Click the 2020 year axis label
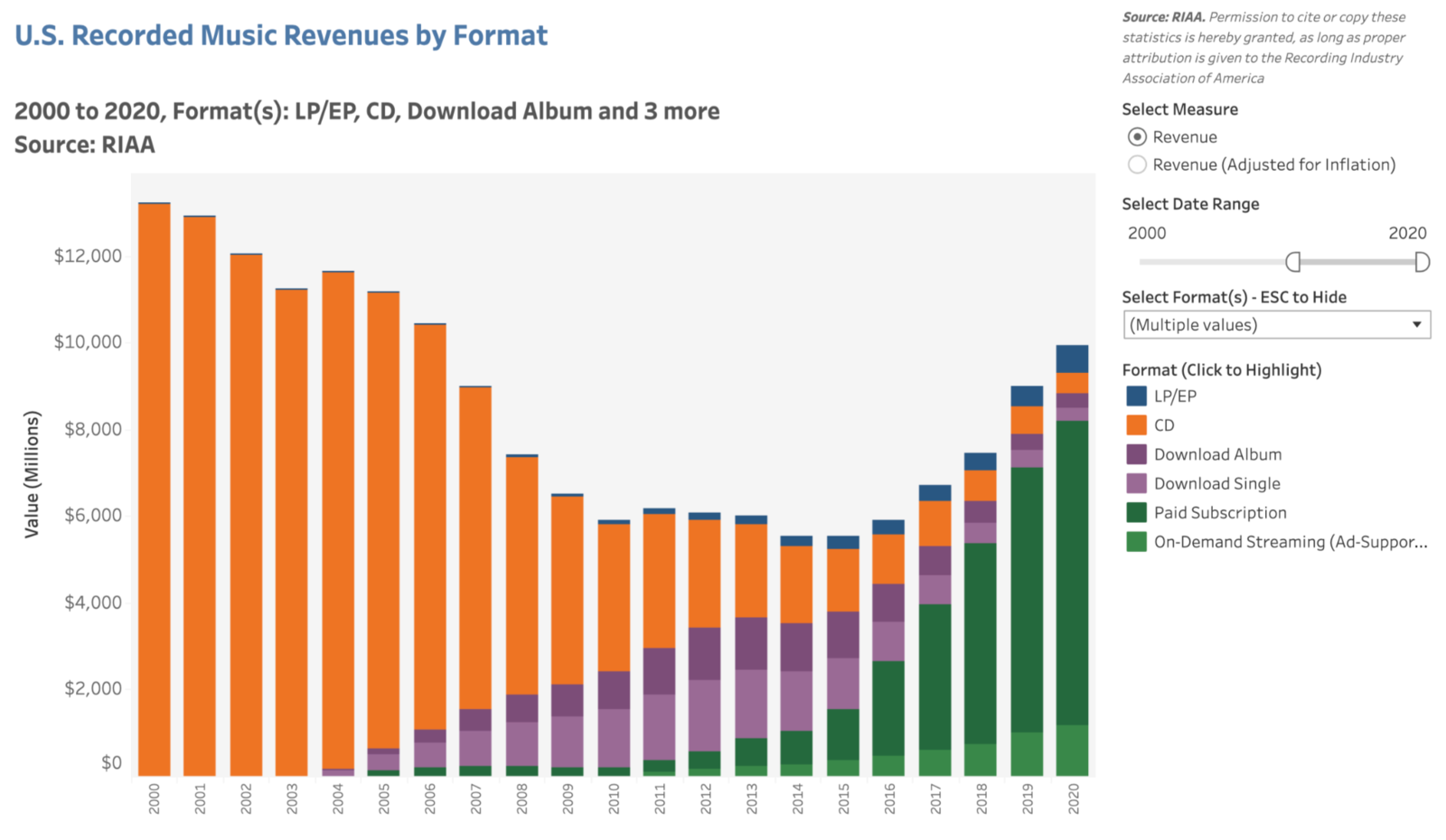Image resolution: width=1446 pixels, height=840 pixels. coord(1073,799)
